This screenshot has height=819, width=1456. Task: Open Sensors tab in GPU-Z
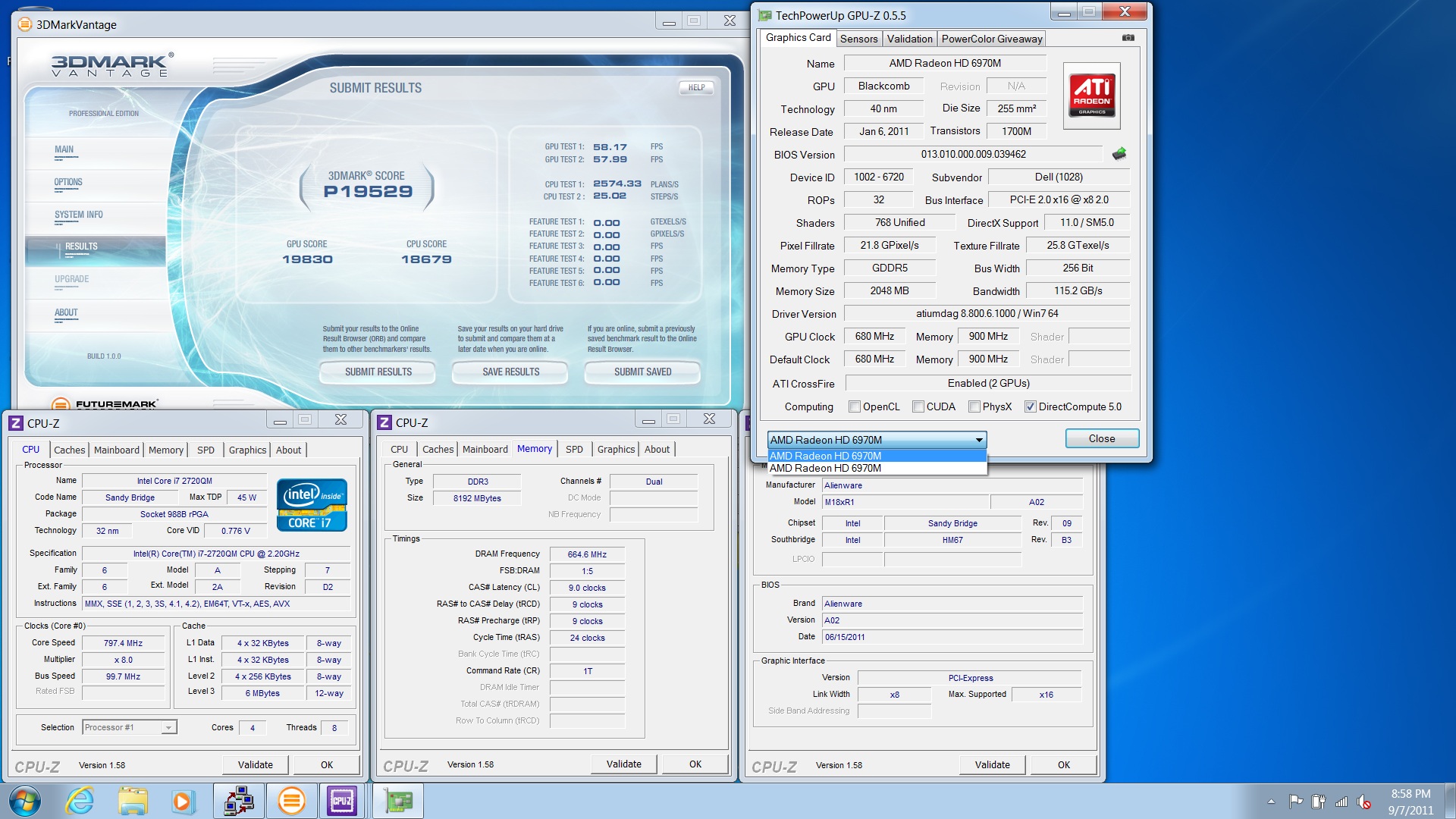(x=859, y=39)
